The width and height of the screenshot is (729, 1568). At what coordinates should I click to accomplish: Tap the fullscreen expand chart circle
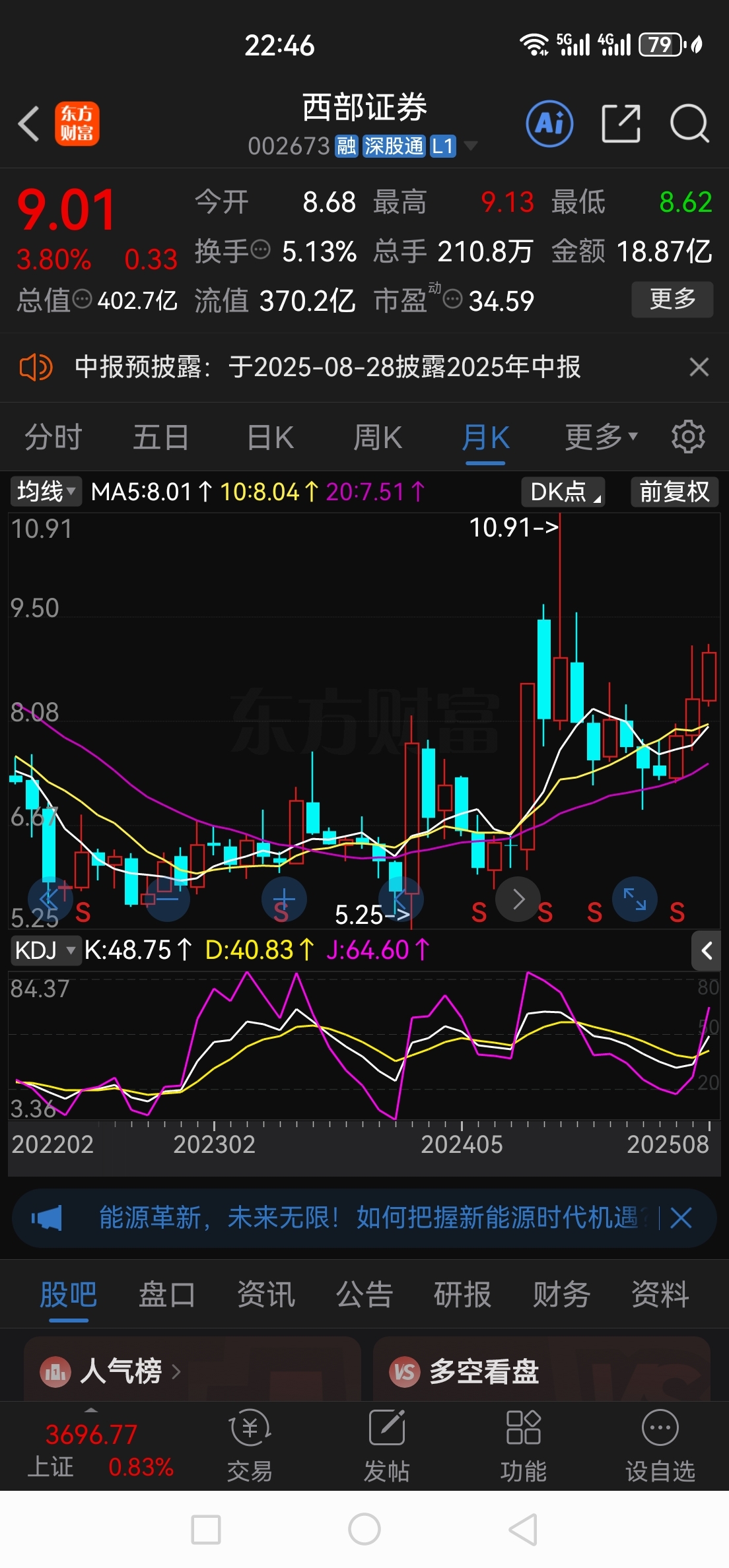point(635,899)
